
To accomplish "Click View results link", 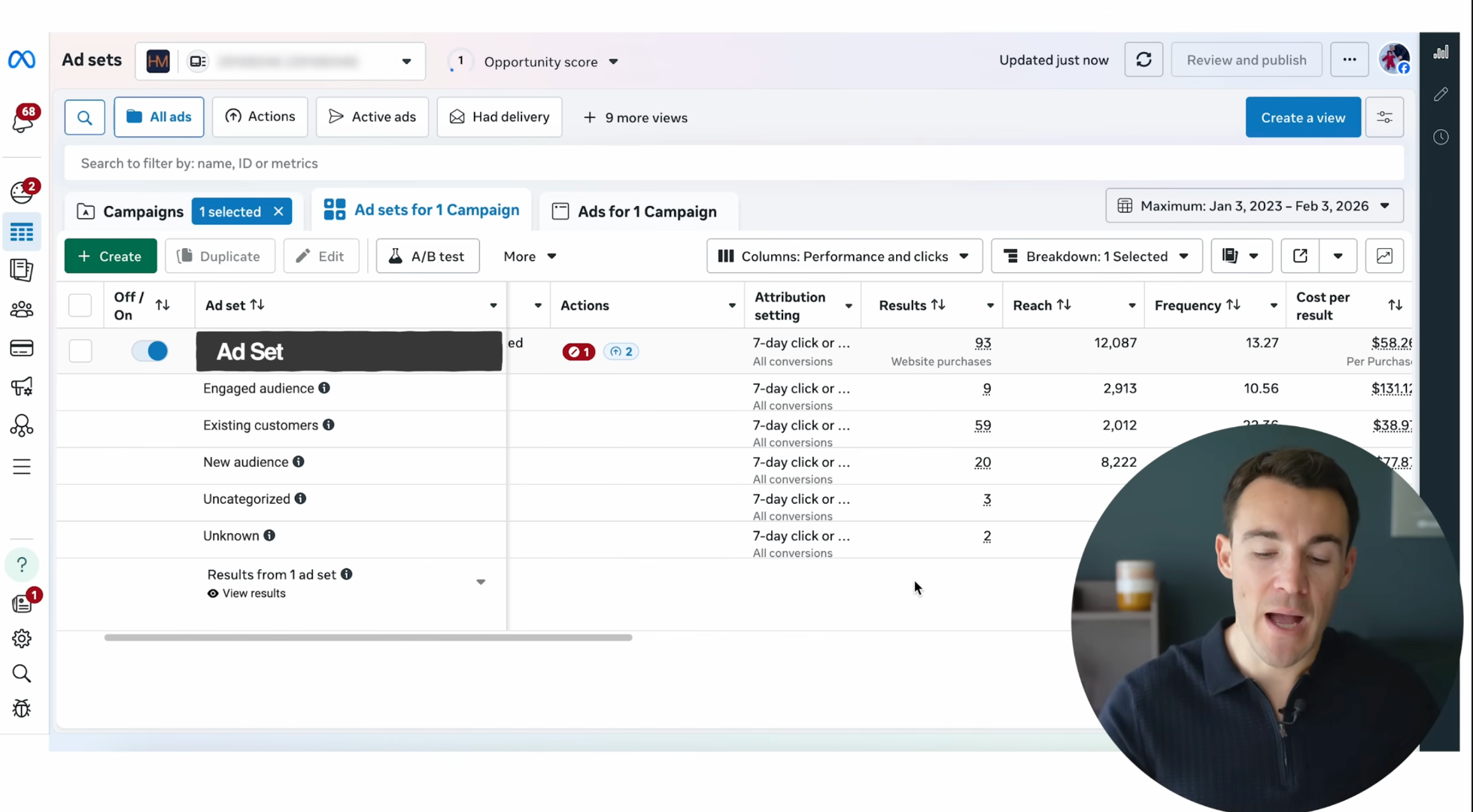I will 254,593.
